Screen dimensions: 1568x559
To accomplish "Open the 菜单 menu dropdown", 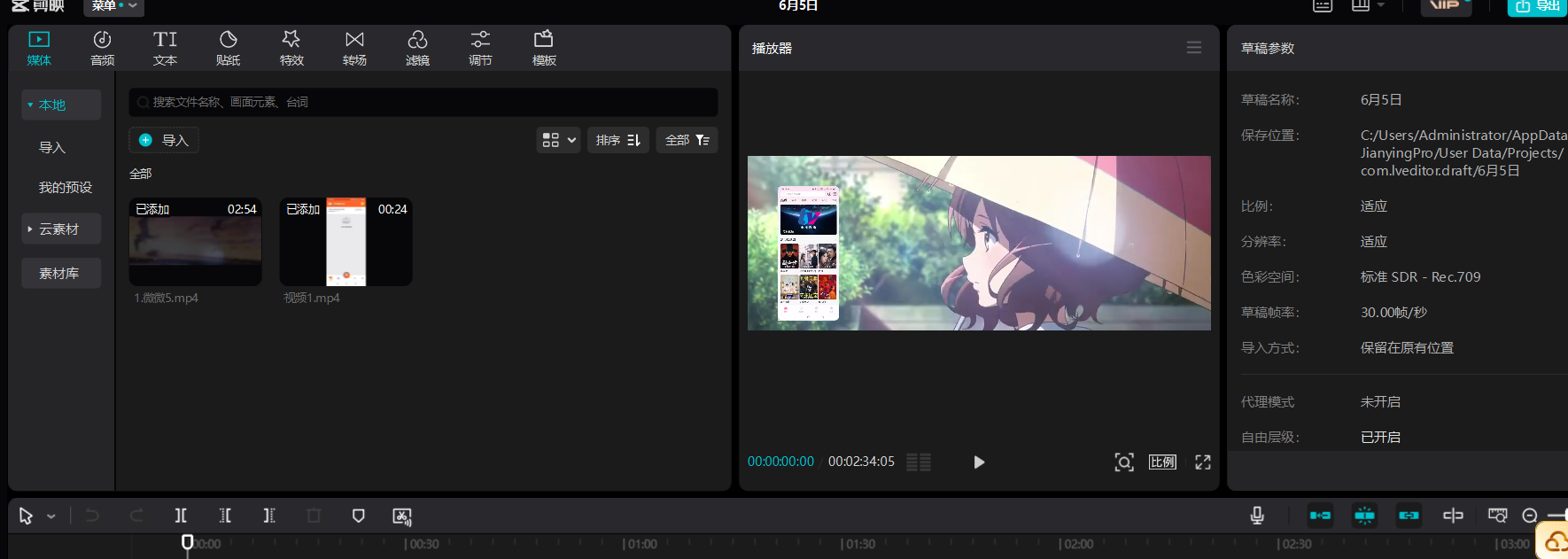I will pyautogui.click(x=113, y=6).
